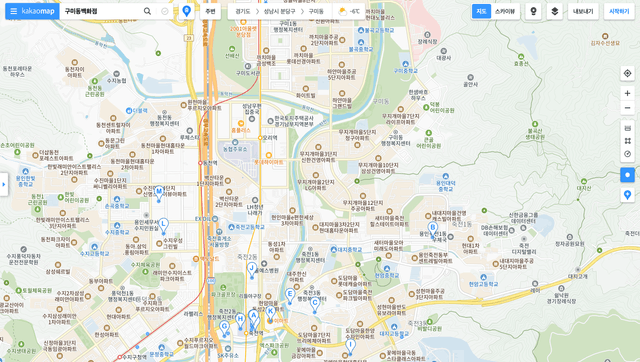The image size is (640, 362).
Task: Click the 구미중학교 school label
Action: [x=406, y=71]
